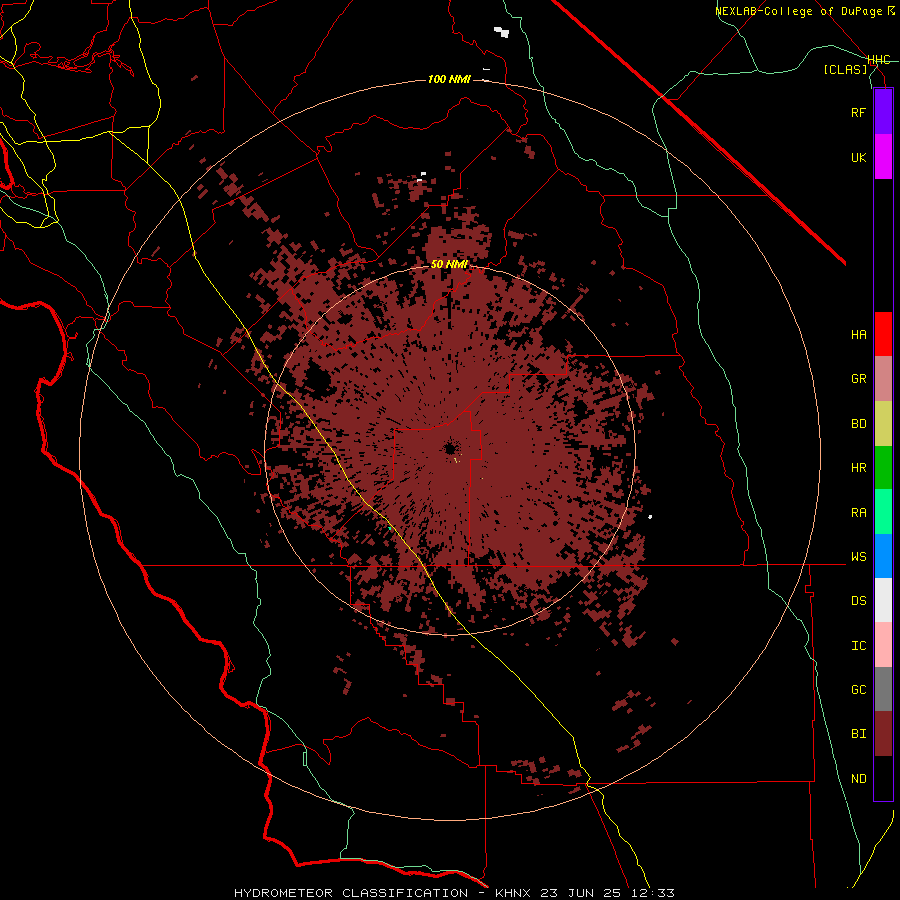
Task: Pick the mint RA legend color swatch
Action: [883, 512]
